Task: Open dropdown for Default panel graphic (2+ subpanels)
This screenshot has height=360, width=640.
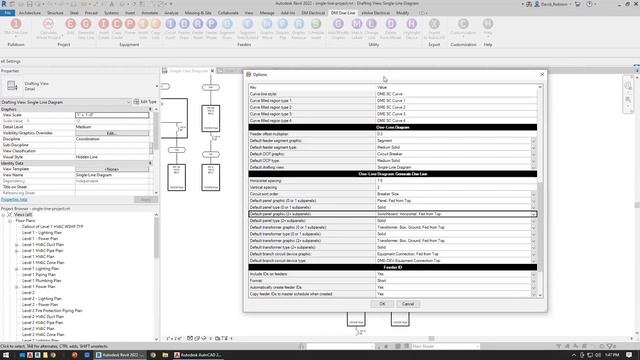Action: [x=533, y=214]
